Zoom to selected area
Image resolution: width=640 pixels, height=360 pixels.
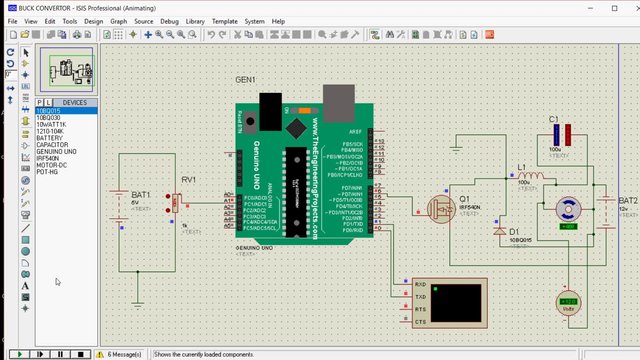(x=192, y=35)
